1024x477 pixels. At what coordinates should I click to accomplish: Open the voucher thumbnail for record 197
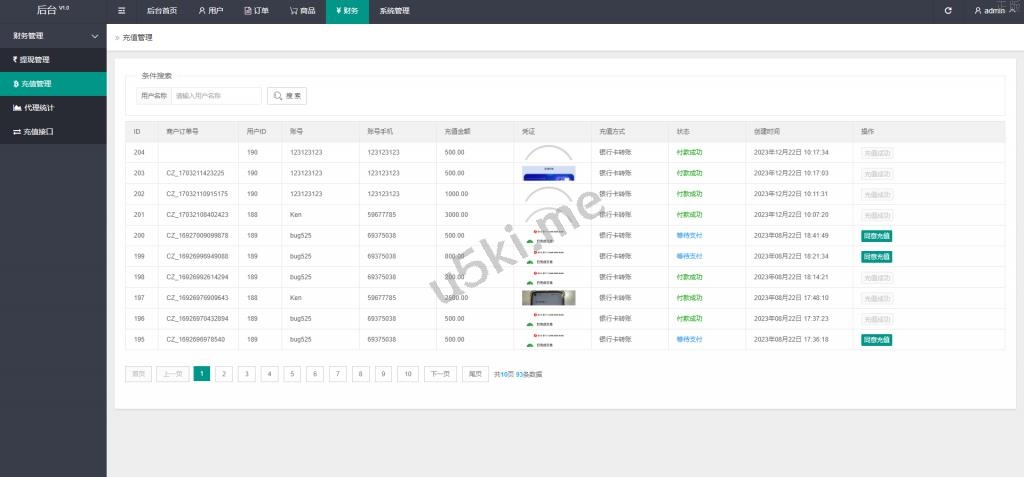548,298
